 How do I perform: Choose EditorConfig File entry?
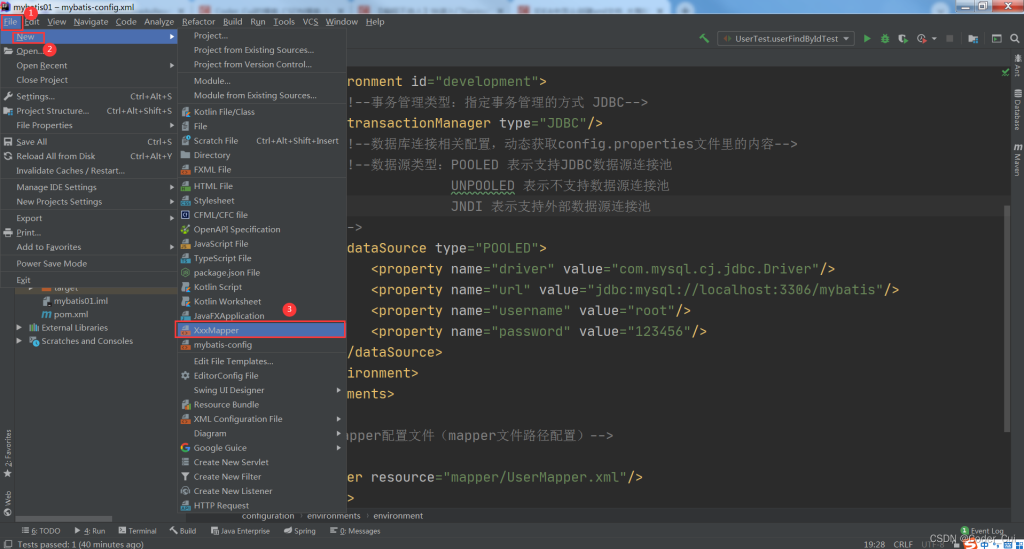point(261,375)
